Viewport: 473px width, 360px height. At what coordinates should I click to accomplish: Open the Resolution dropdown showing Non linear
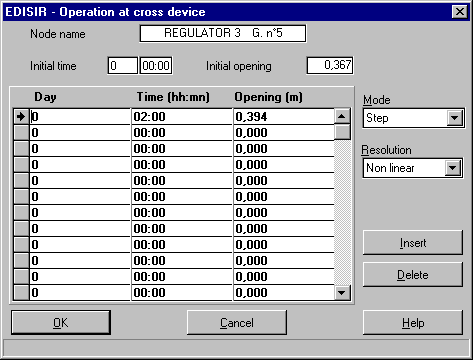pyautogui.click(x=453, y=168)
